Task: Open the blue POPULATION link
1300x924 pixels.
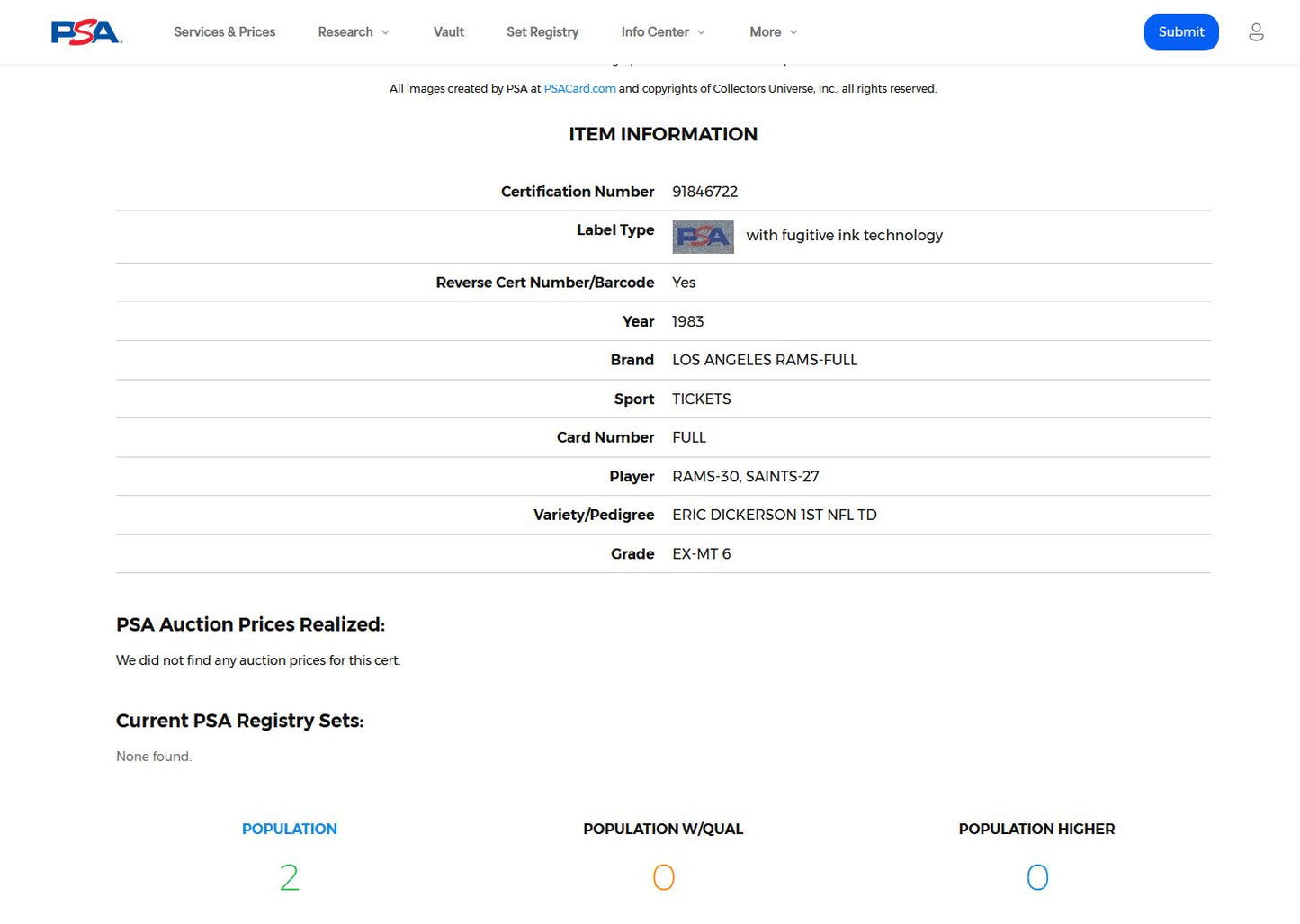Action: [289, 829]
